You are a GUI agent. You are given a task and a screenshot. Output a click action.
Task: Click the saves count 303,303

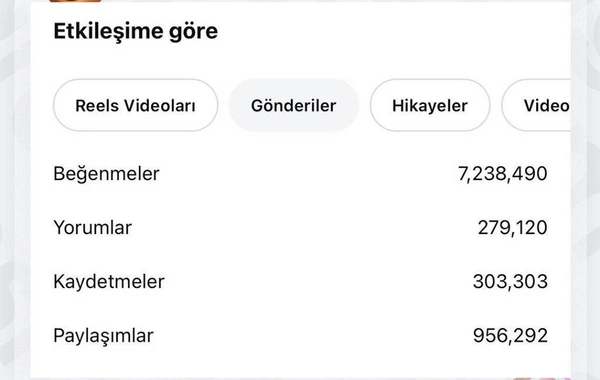click(510, 282)
